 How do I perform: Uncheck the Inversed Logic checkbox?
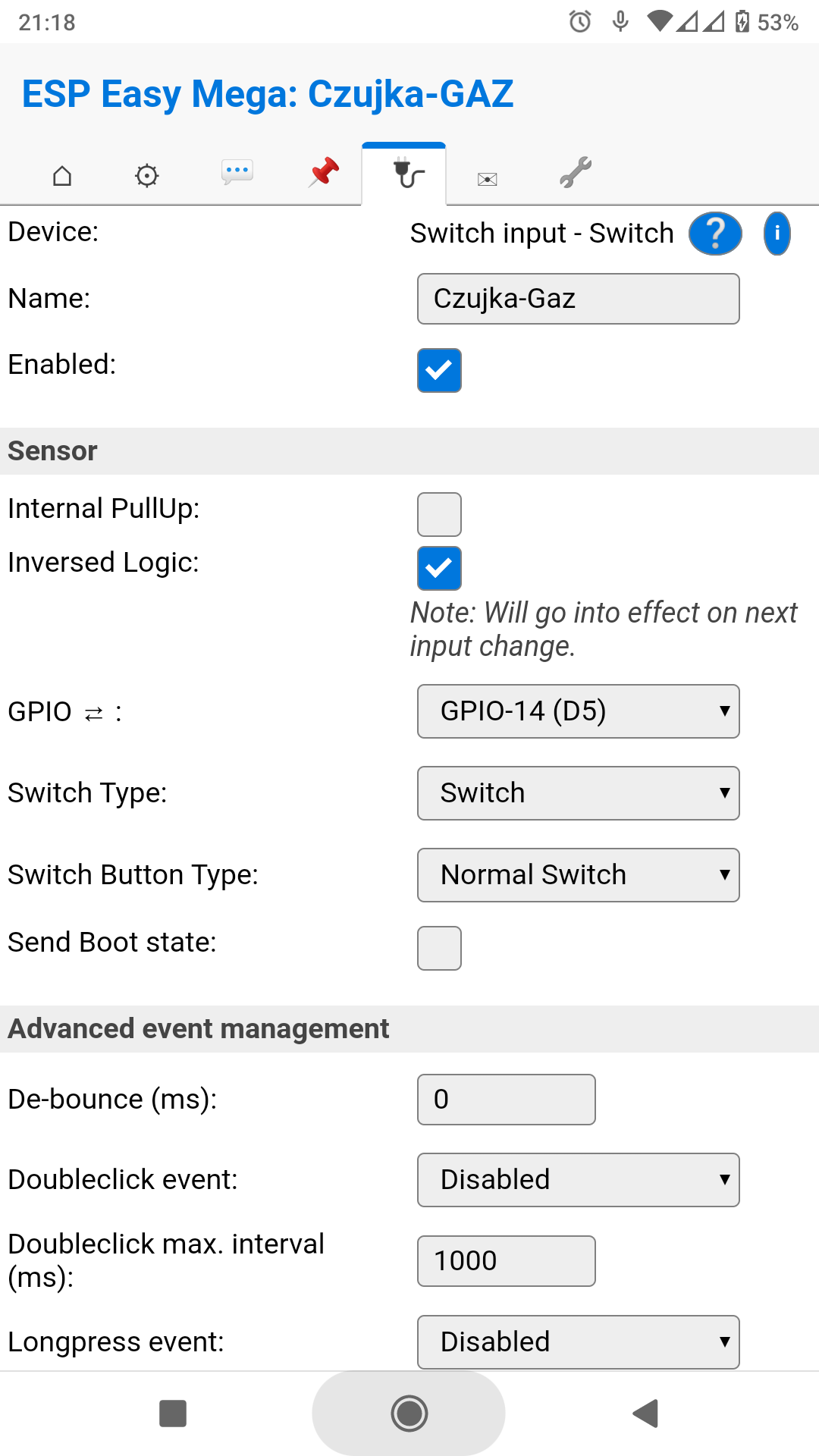439,568
